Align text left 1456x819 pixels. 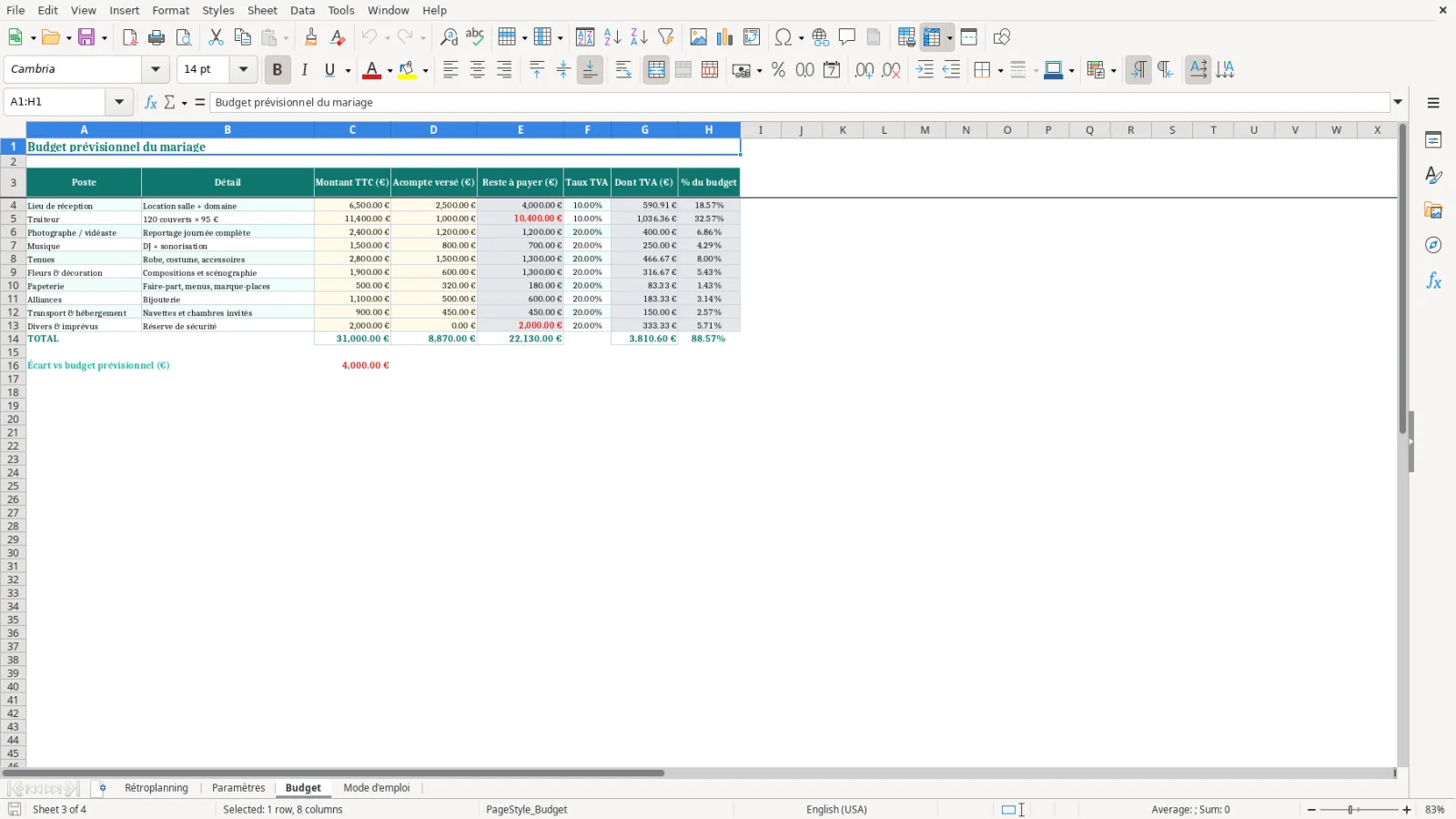[450, 69]
